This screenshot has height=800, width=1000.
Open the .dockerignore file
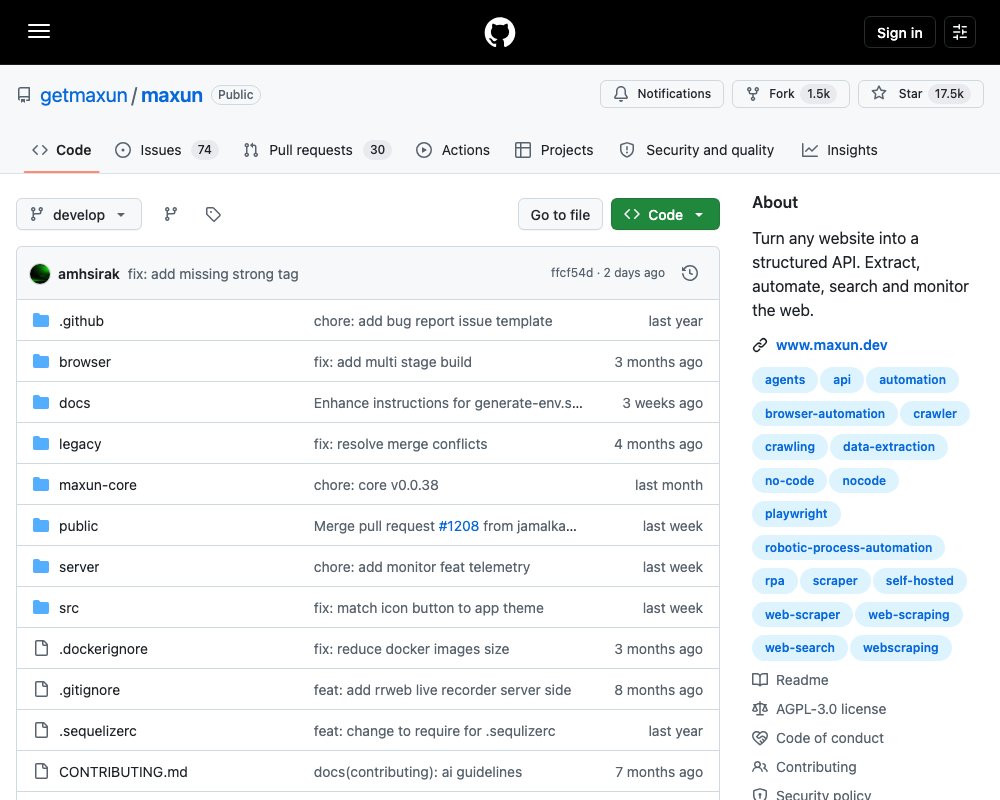point(103,649)
